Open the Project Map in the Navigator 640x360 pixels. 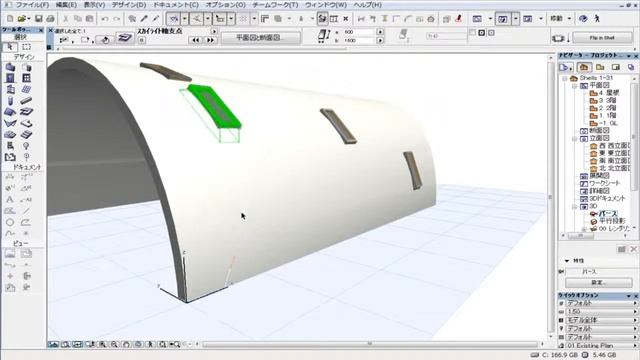(584, 67)
